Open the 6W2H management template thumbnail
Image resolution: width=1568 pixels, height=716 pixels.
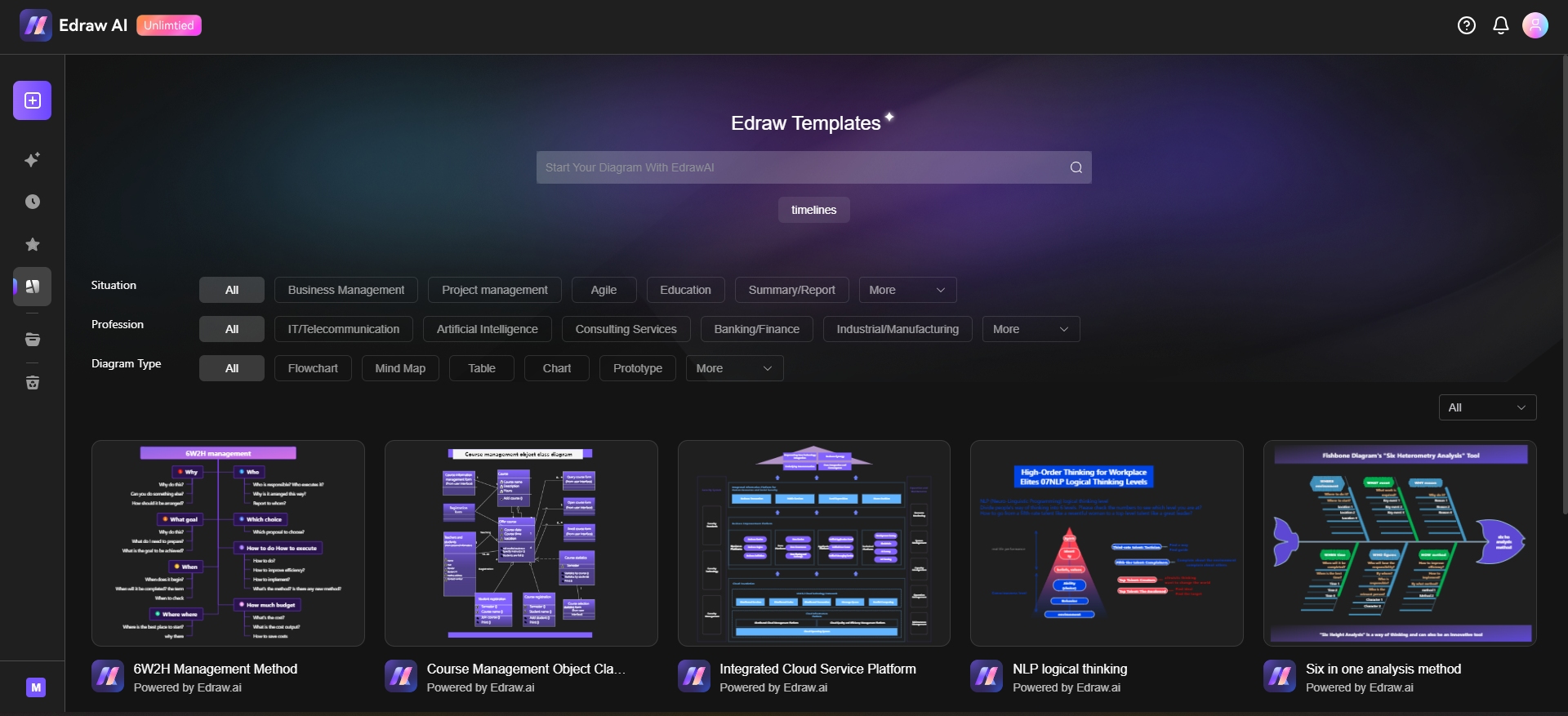(x=228, y=544)
